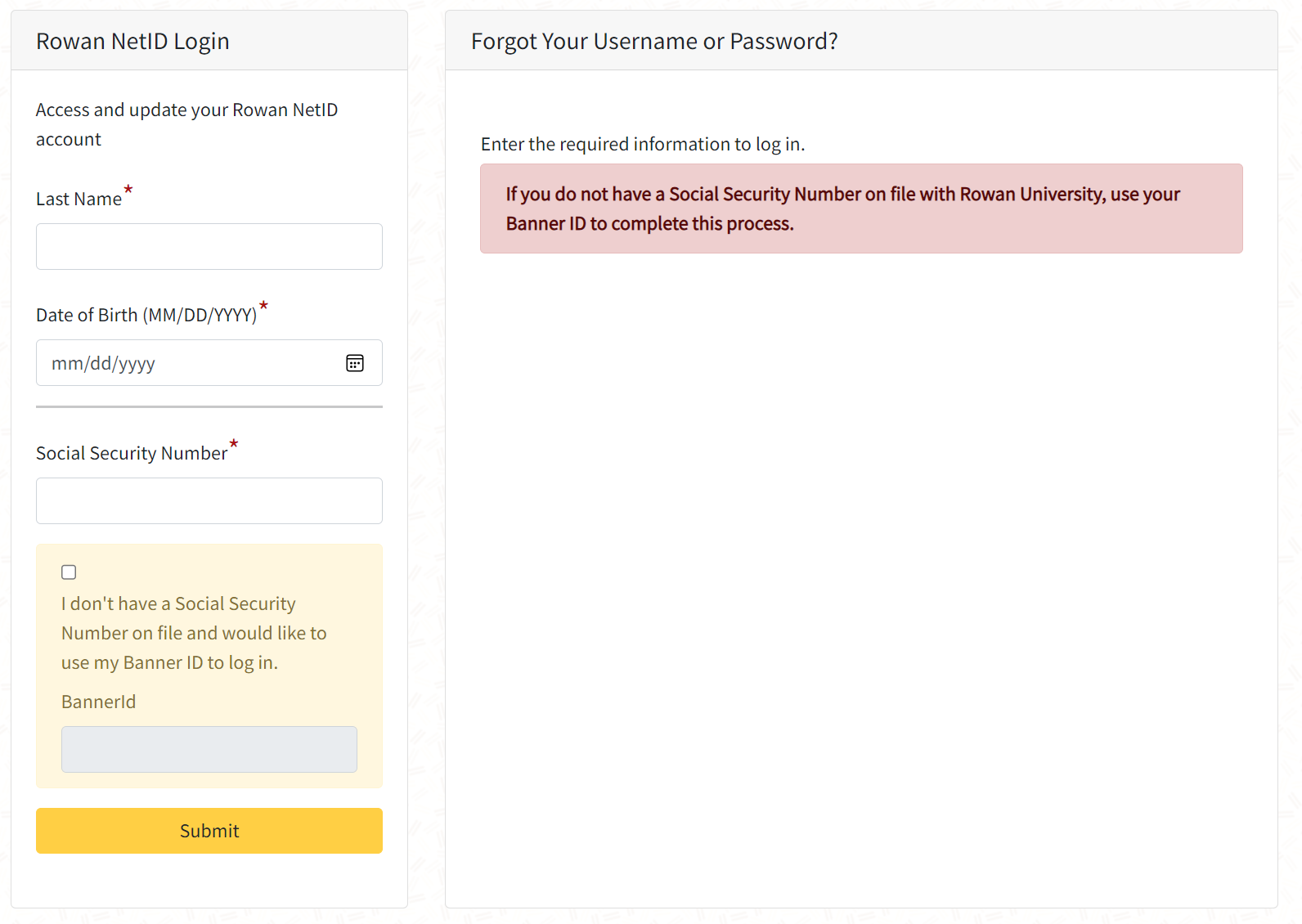1302x924 pixels.
Task: Check the no Social Security Number checkbox
Action: (x=69, y=572)
